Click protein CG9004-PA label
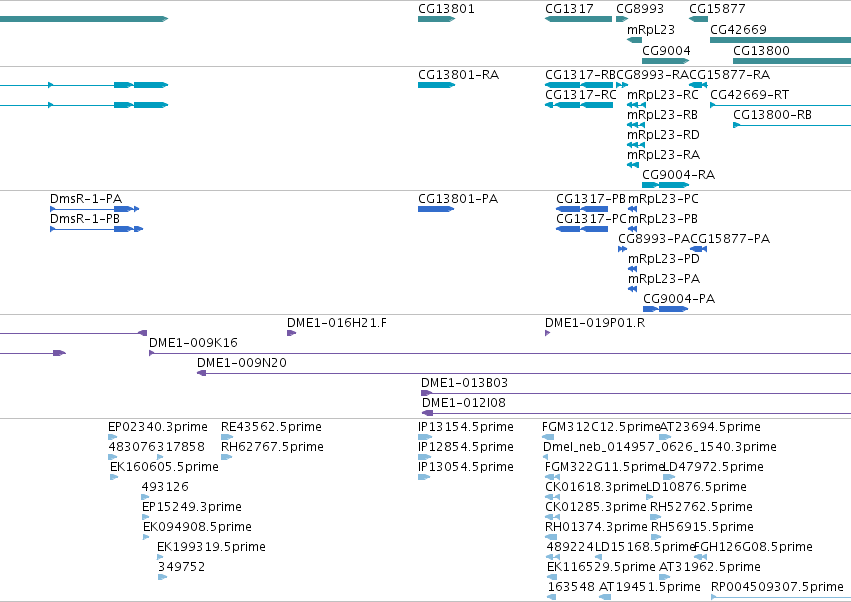This screenshot has width=851, height=602. pyautogui.click(x=679, y=299)
